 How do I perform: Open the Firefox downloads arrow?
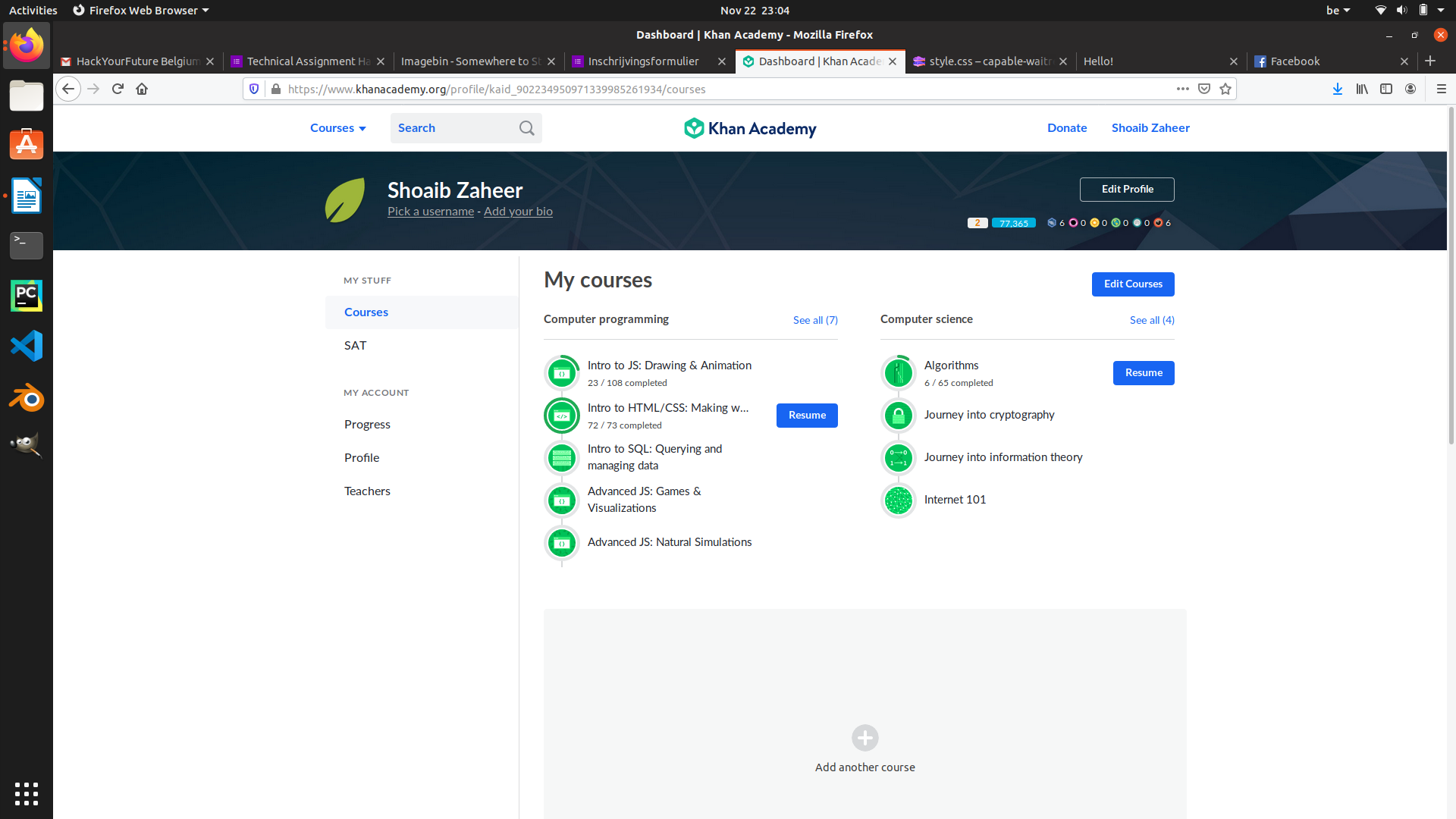pyautogui.click(x=1338, y=89)
